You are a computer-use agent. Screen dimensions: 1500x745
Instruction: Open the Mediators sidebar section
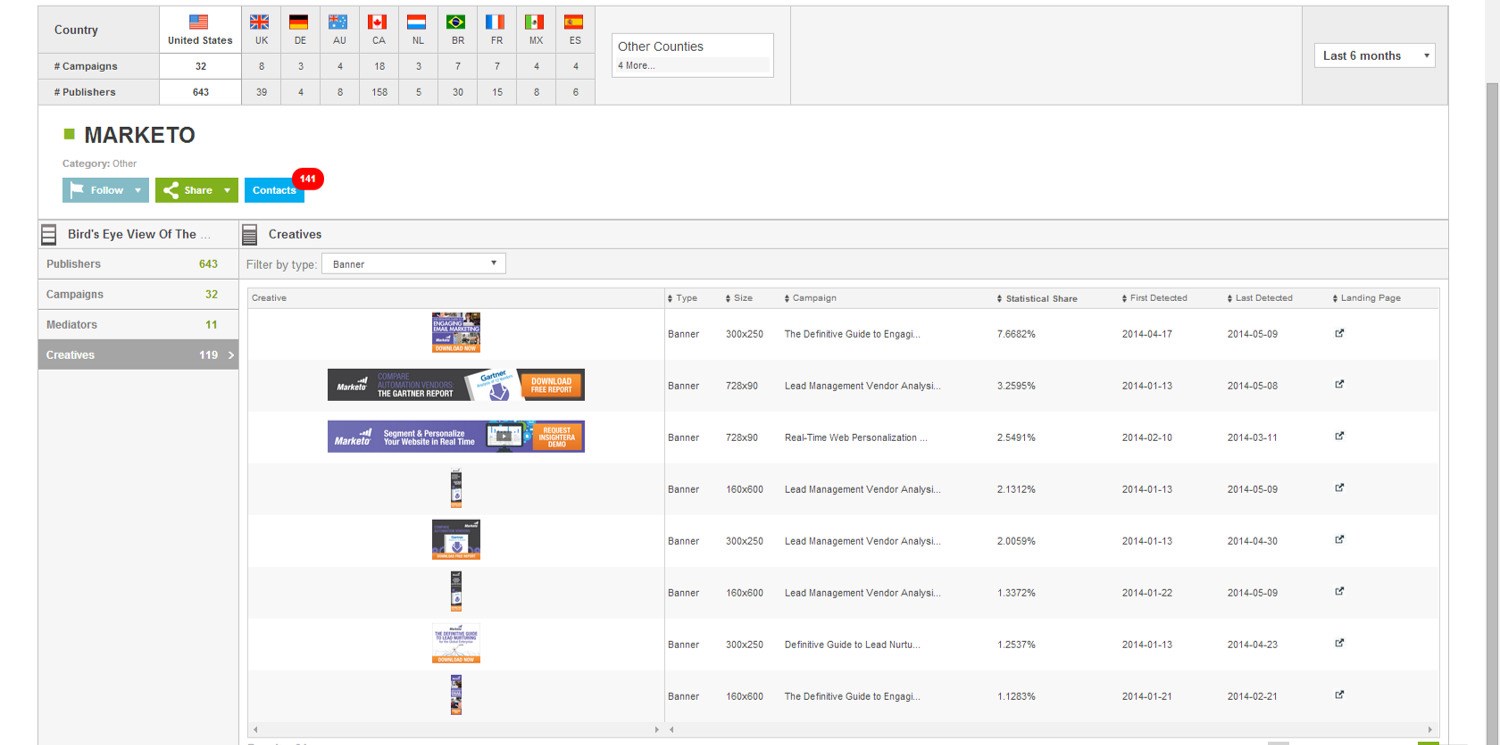138,324
